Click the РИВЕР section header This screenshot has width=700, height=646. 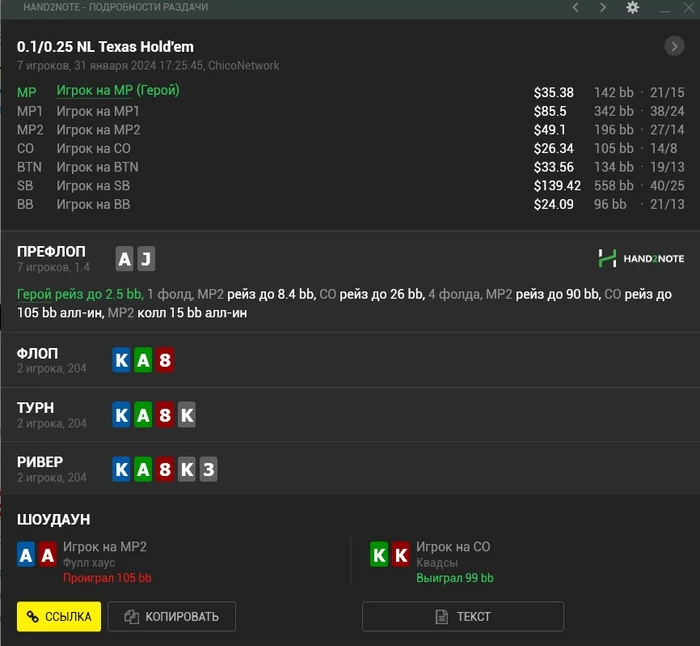[x=40, y=462]
